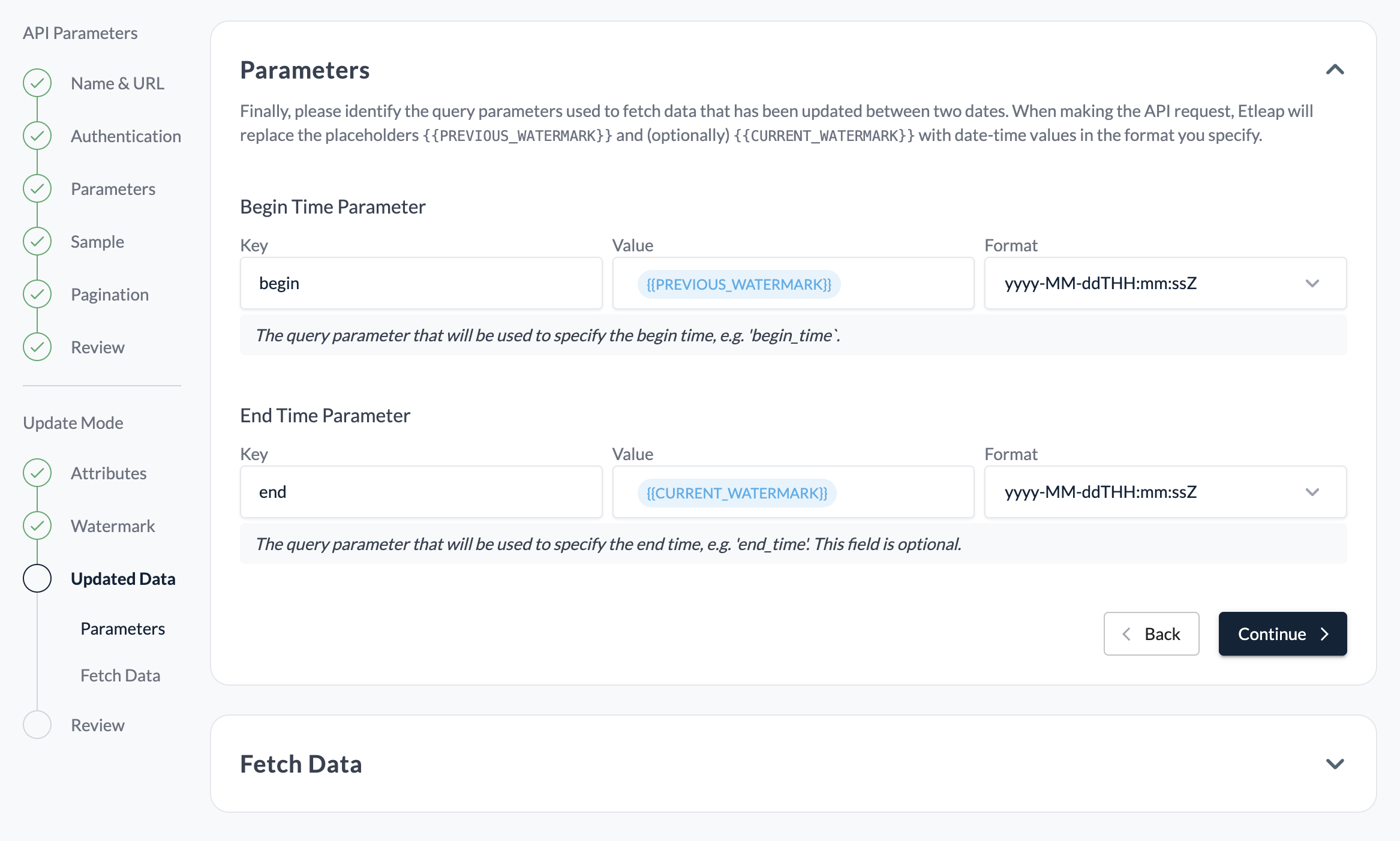Viewport: 1400px width, 841px height.
Task: Click the empty final Review step circle
Action: coord(37,725)
